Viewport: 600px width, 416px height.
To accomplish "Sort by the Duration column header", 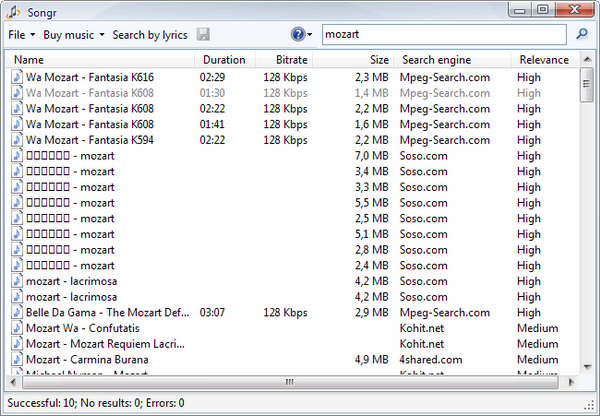I will 225,60.
